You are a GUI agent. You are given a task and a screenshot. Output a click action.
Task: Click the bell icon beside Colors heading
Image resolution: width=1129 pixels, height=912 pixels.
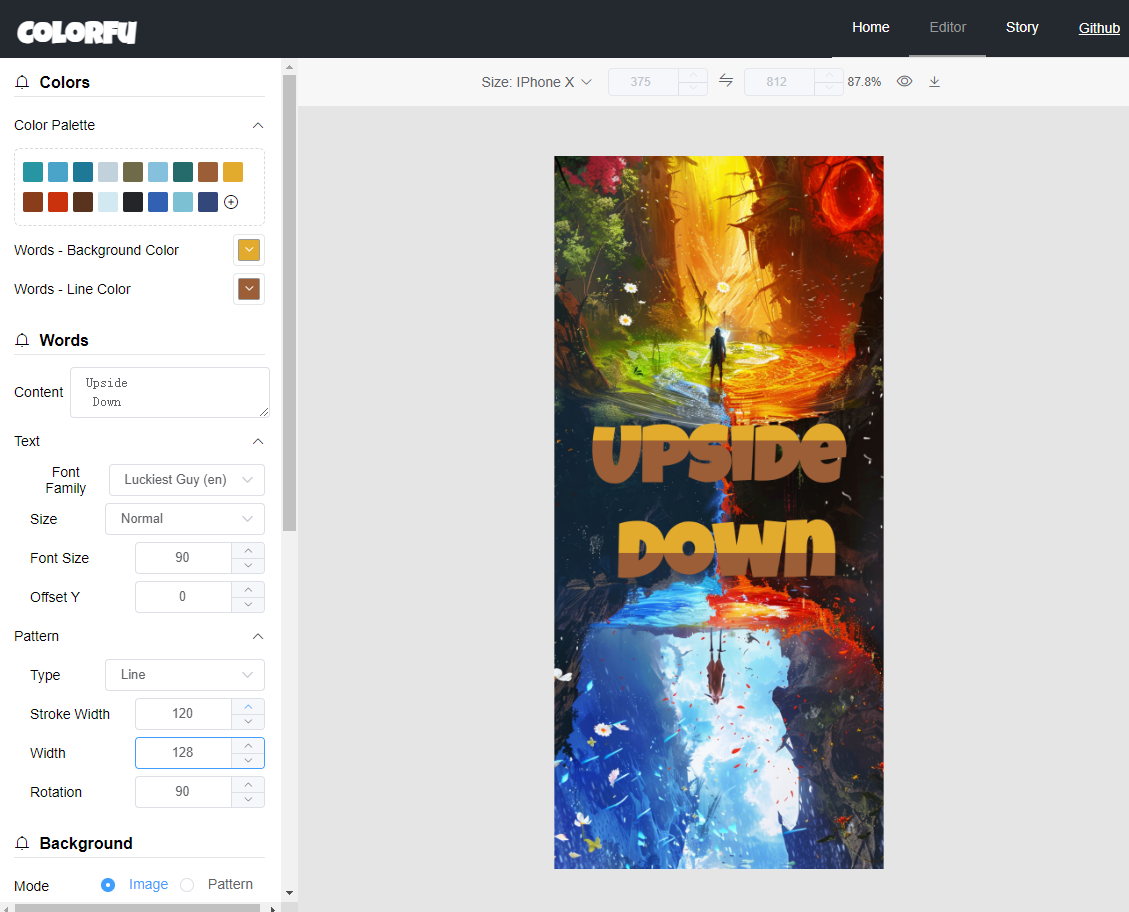[x=22, y=82]
